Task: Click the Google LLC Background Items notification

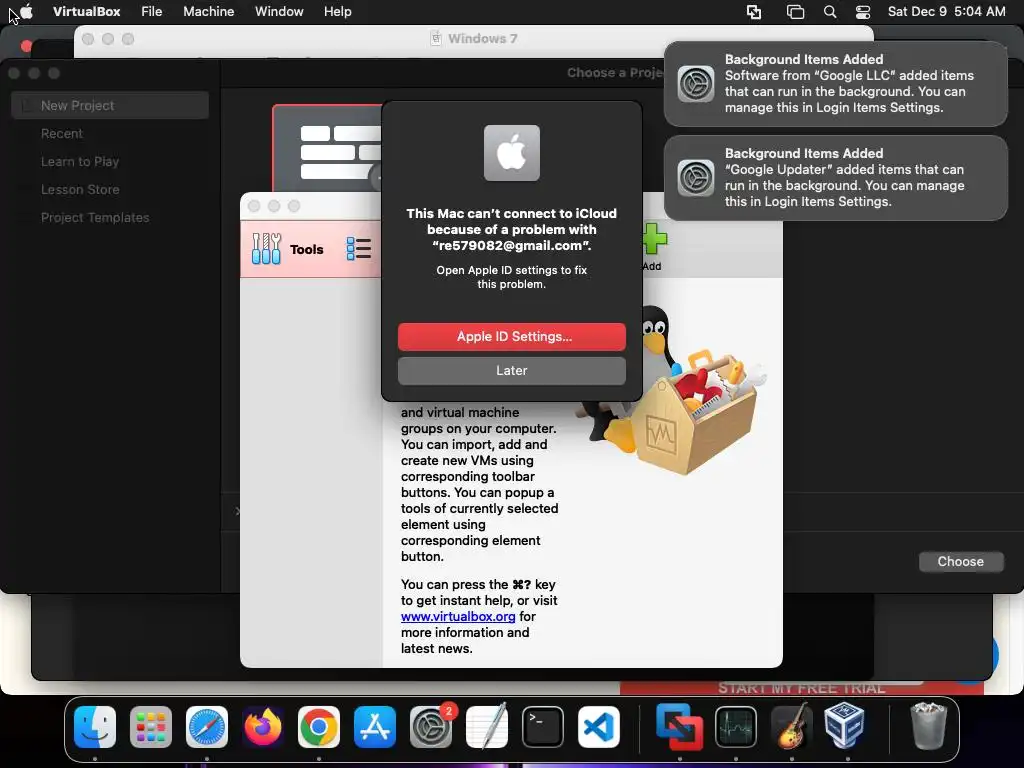Action: click(x=836, y=84)
